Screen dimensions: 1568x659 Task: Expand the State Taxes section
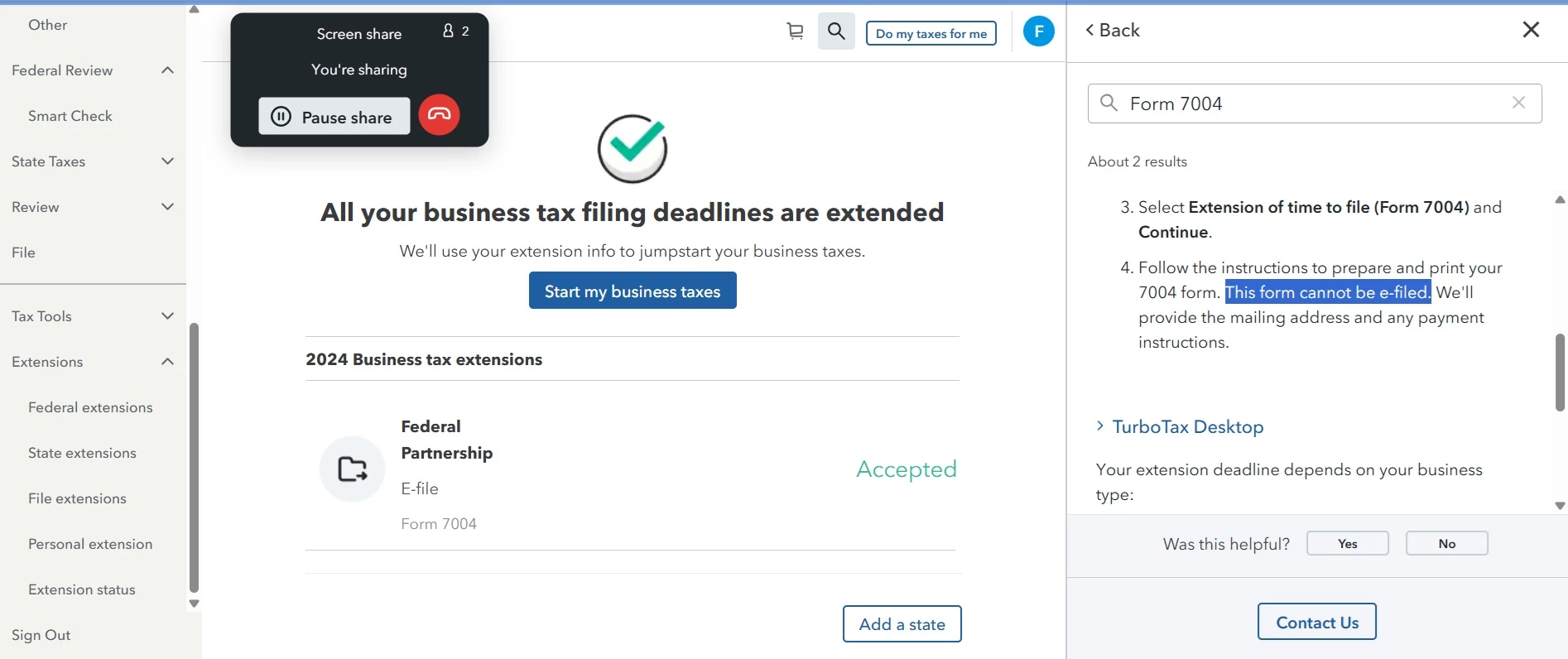pos(167,161)
